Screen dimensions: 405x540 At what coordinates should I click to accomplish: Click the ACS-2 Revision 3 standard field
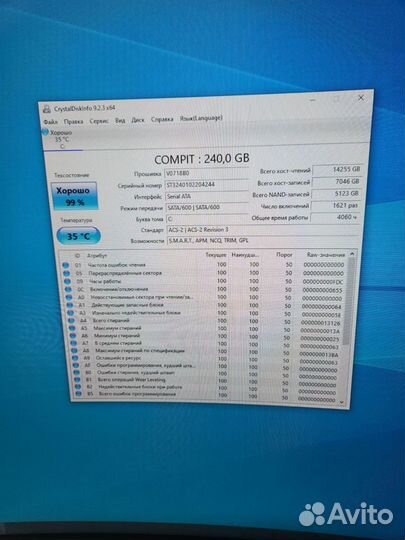click(x=263, y=229)
